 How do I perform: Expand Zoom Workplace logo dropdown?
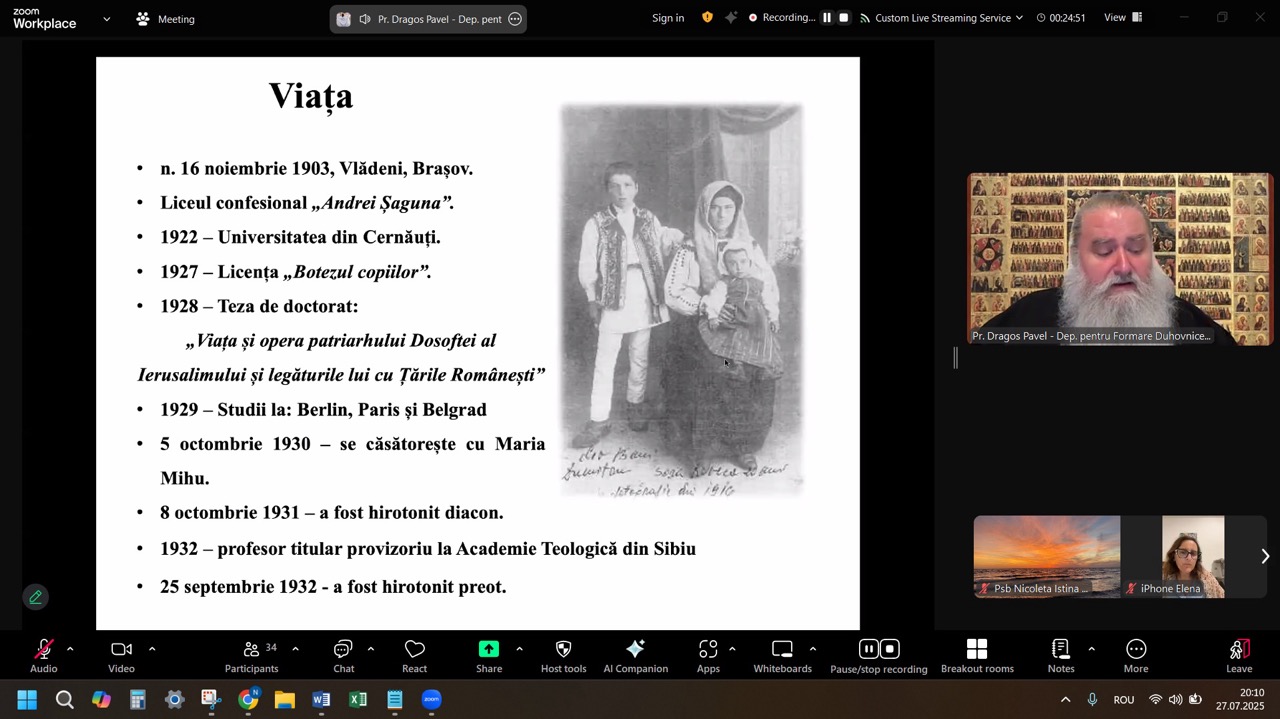pos(107,19)
